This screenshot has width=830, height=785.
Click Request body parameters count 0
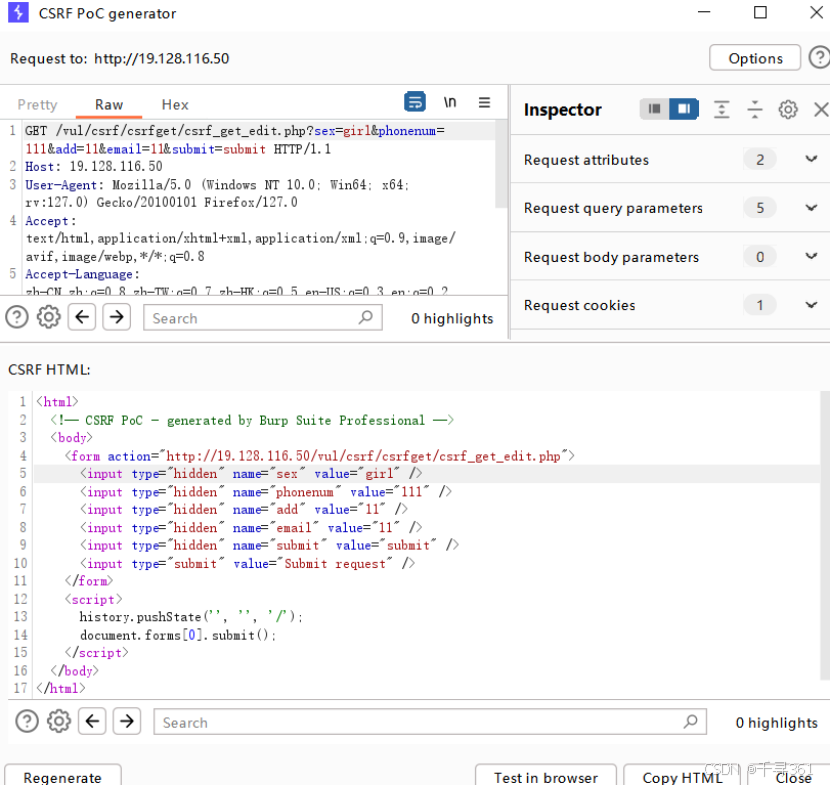tap(760, 257)
